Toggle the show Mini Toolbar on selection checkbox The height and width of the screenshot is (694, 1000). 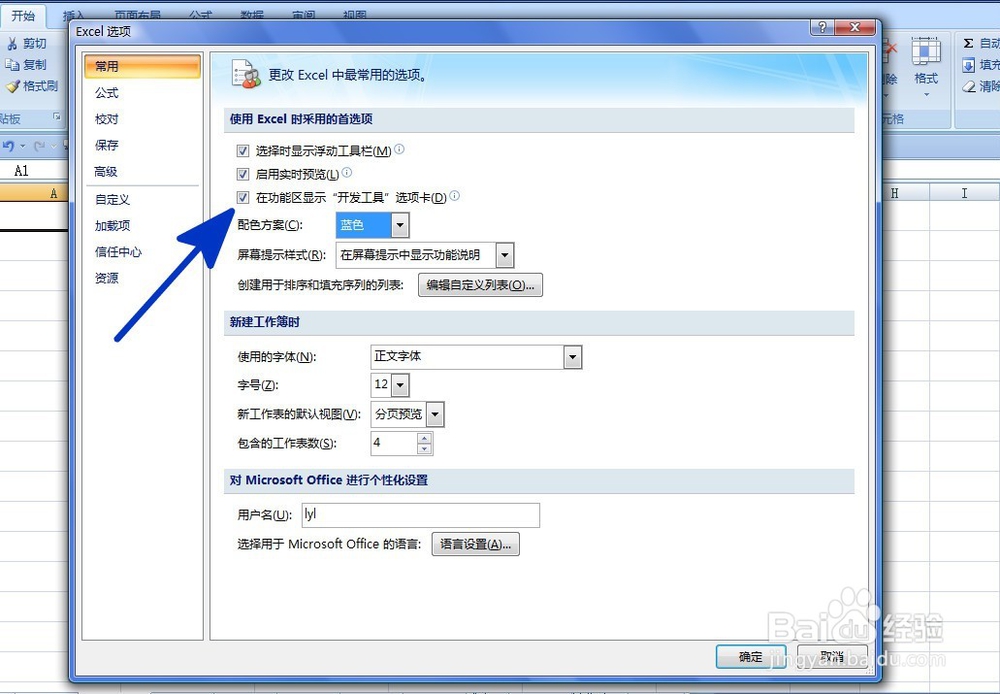coord(242,151)
